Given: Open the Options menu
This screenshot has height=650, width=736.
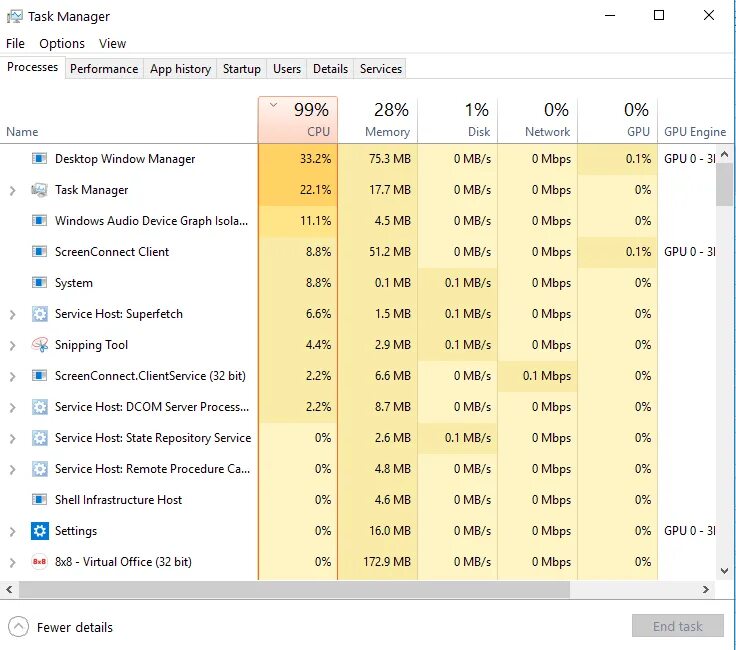Looking at the screenshot, I should 62,44.
